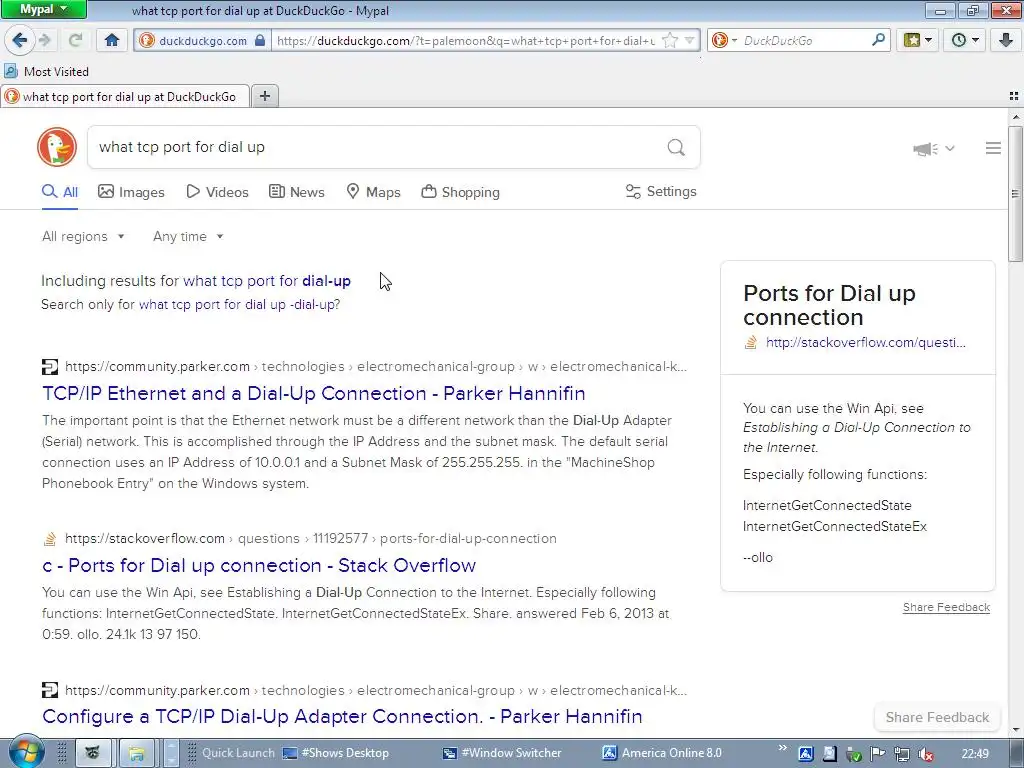Click the floating Share Feedback button

pyautogui.click(x=937, y=717)
